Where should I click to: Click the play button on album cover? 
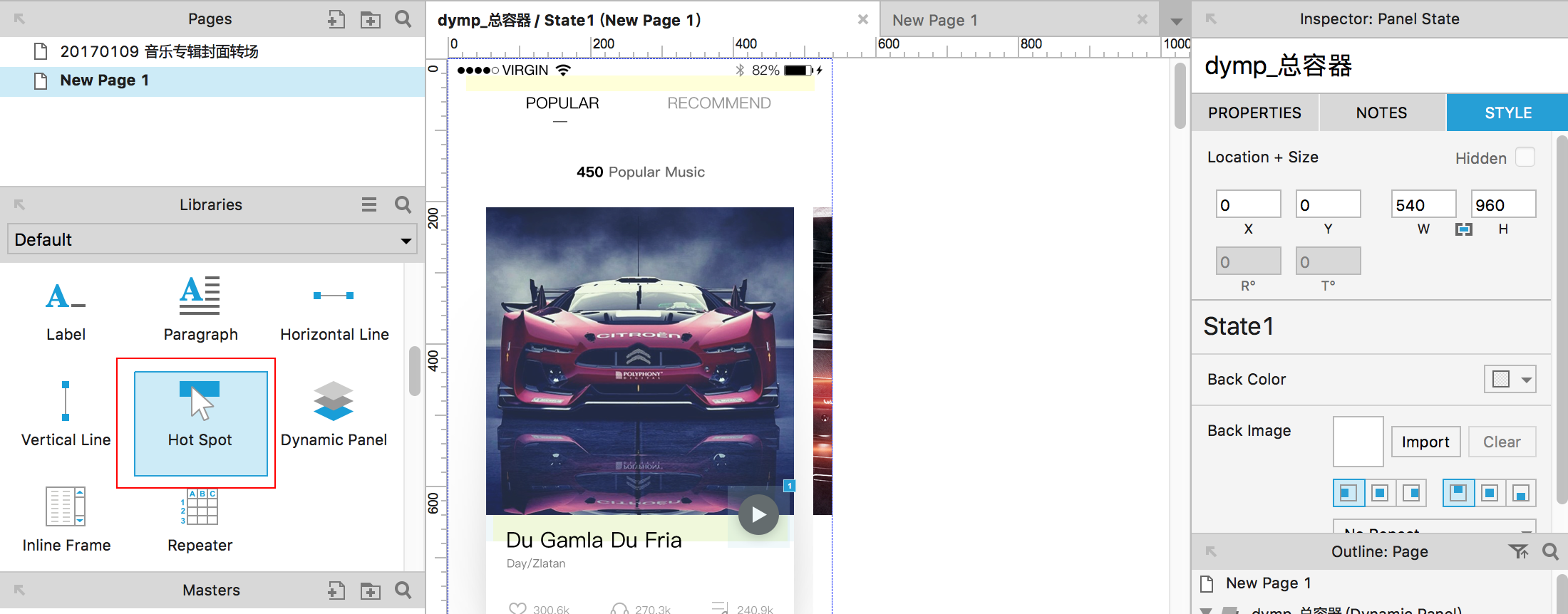(758, 514)
